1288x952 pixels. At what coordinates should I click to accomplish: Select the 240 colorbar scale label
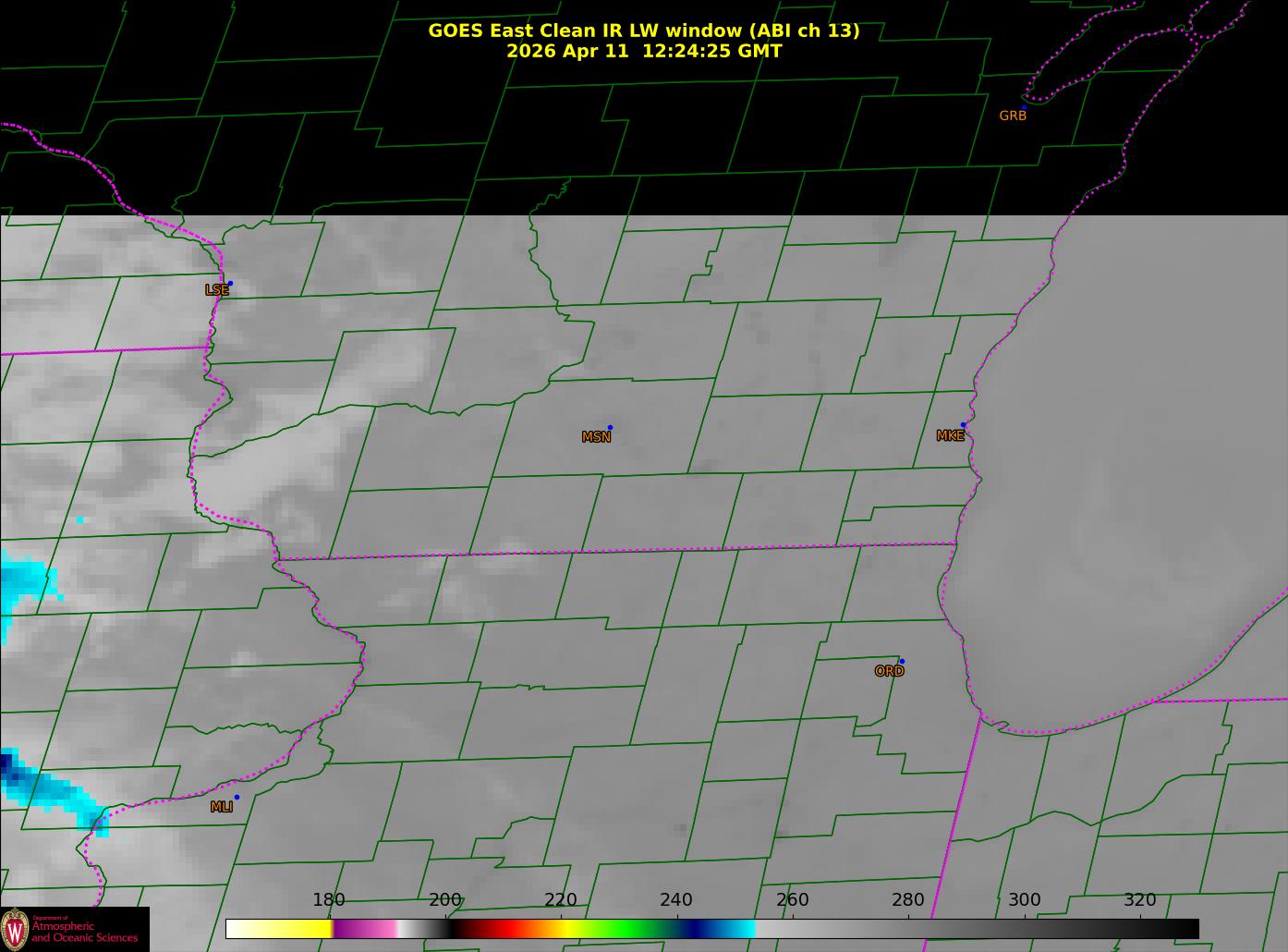click(x=676, y=900)
